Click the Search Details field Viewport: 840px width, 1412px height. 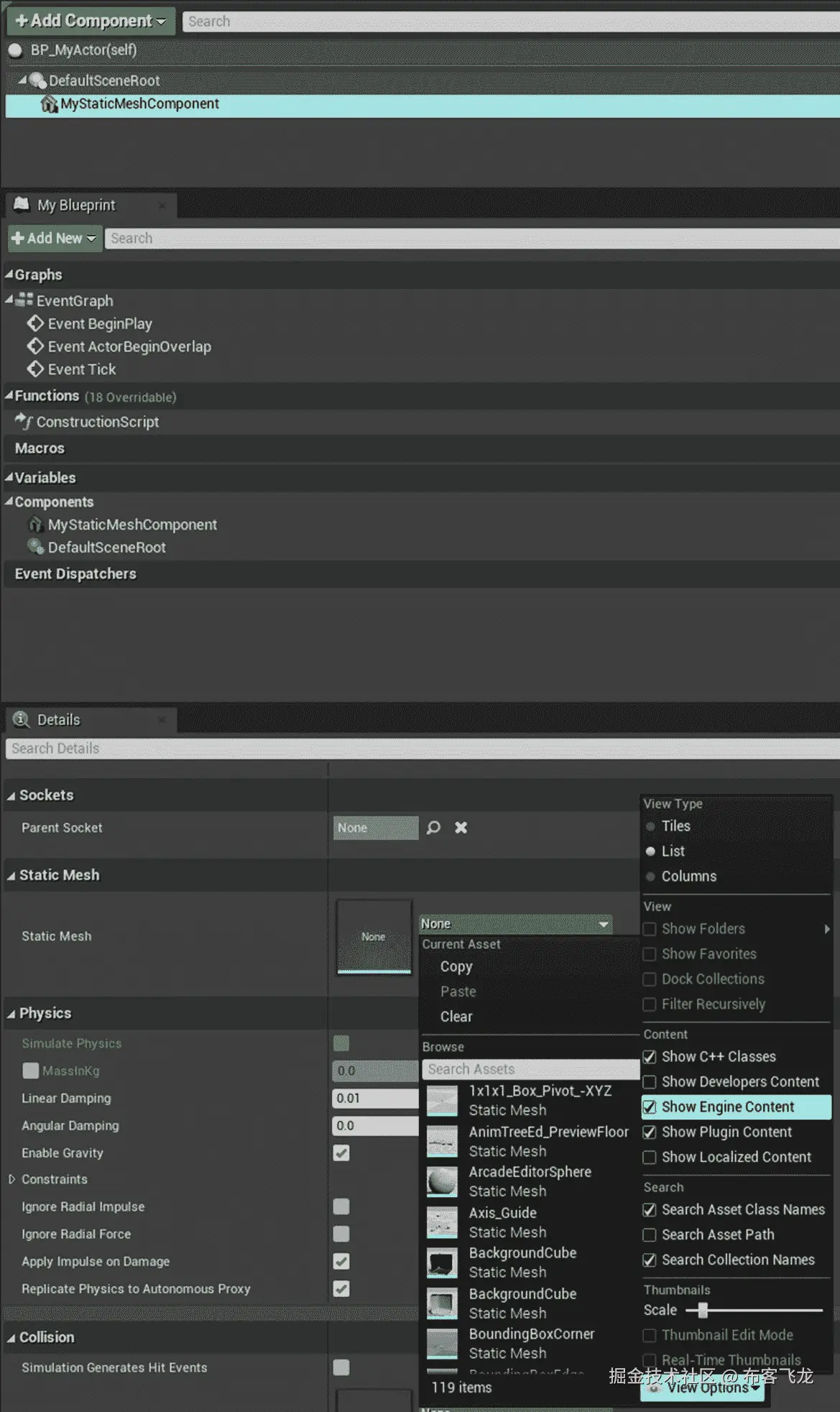pyautogui.click(x=423, y=749)
